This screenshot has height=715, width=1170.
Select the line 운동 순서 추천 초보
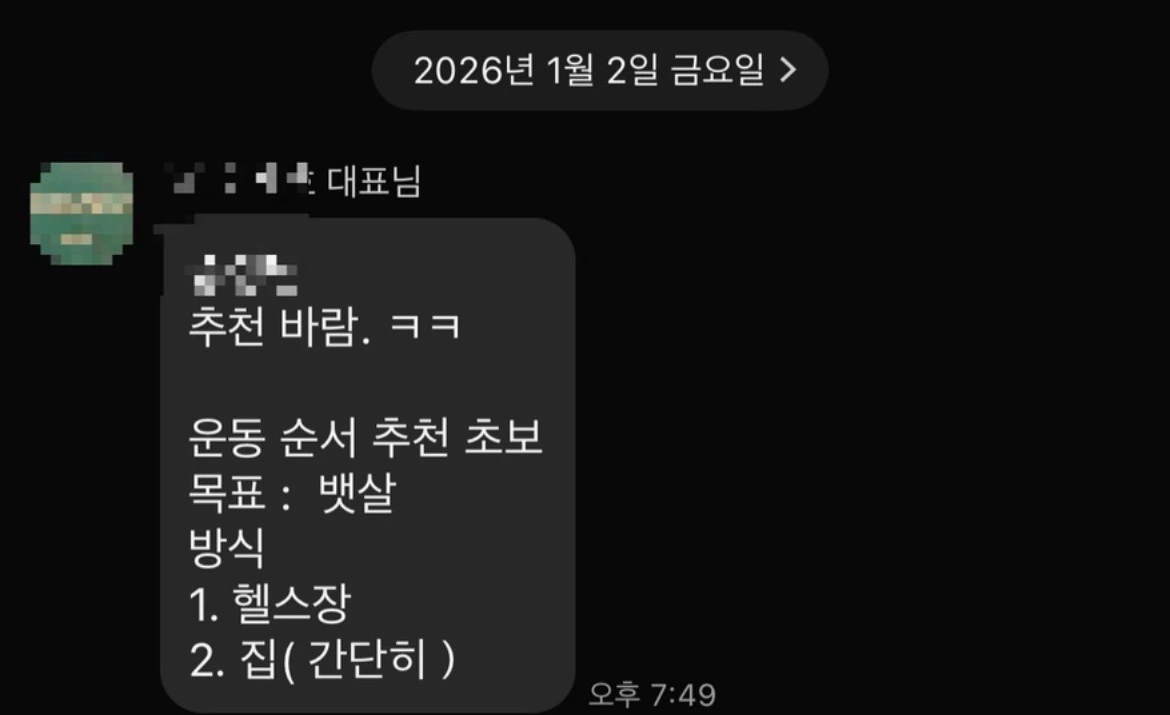(x=365, y=437)
